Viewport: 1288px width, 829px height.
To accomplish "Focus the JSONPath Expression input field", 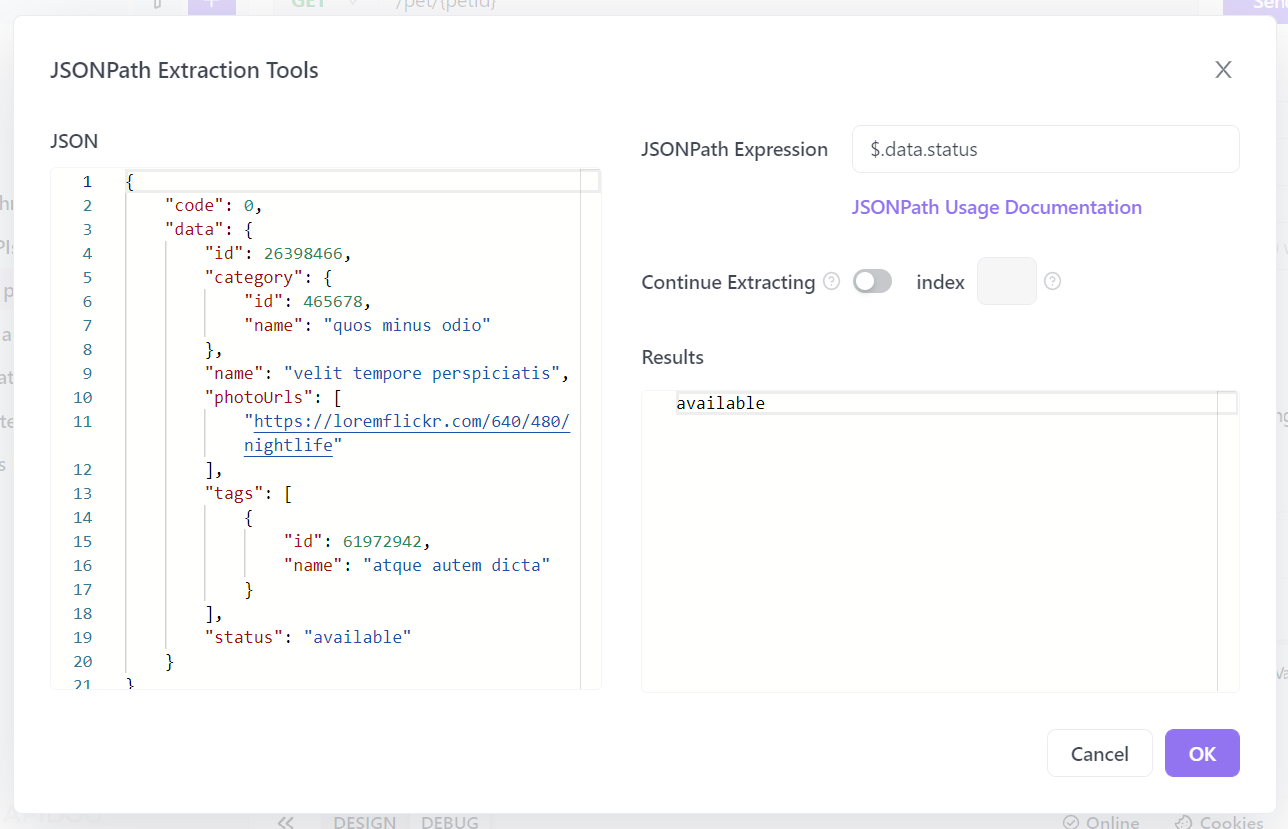I will pos(1045,149).
